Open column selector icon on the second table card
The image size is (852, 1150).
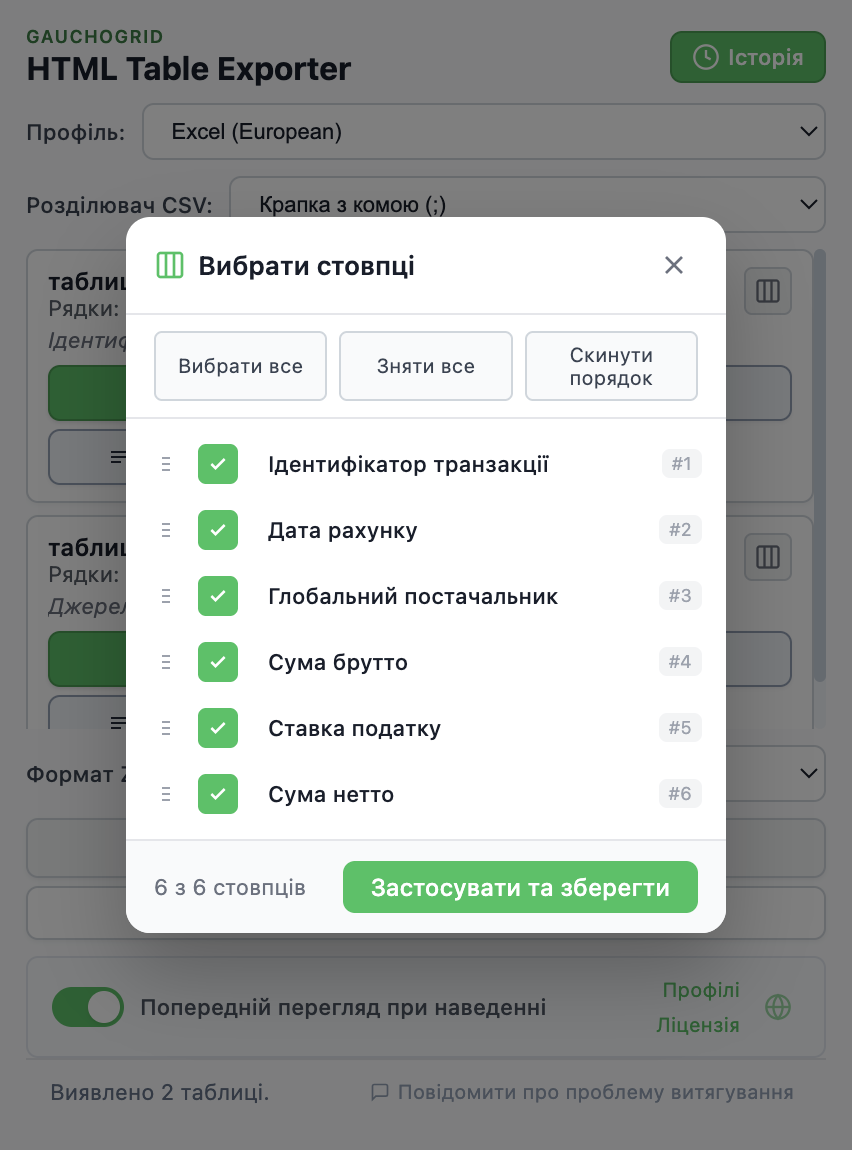click(x=767, y=557)
